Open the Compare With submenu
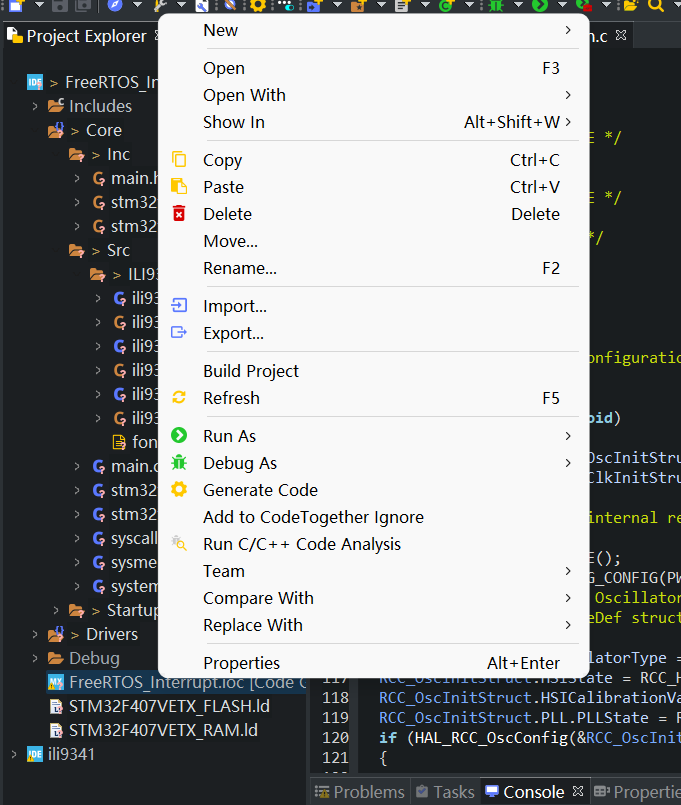The image size is (681, 805). click(x=258, y=598)
